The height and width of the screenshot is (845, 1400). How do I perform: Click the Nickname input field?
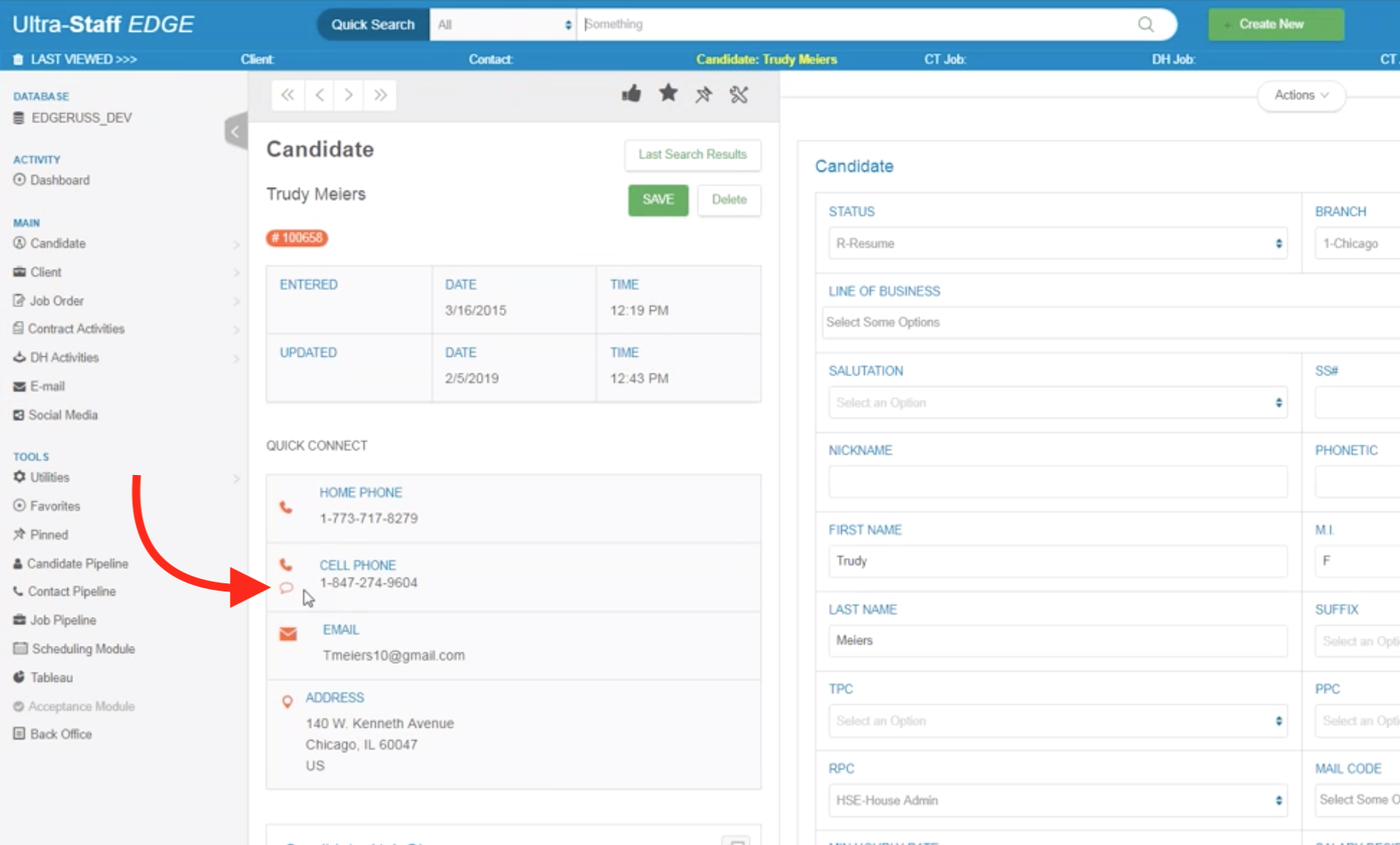point(1058,482)
